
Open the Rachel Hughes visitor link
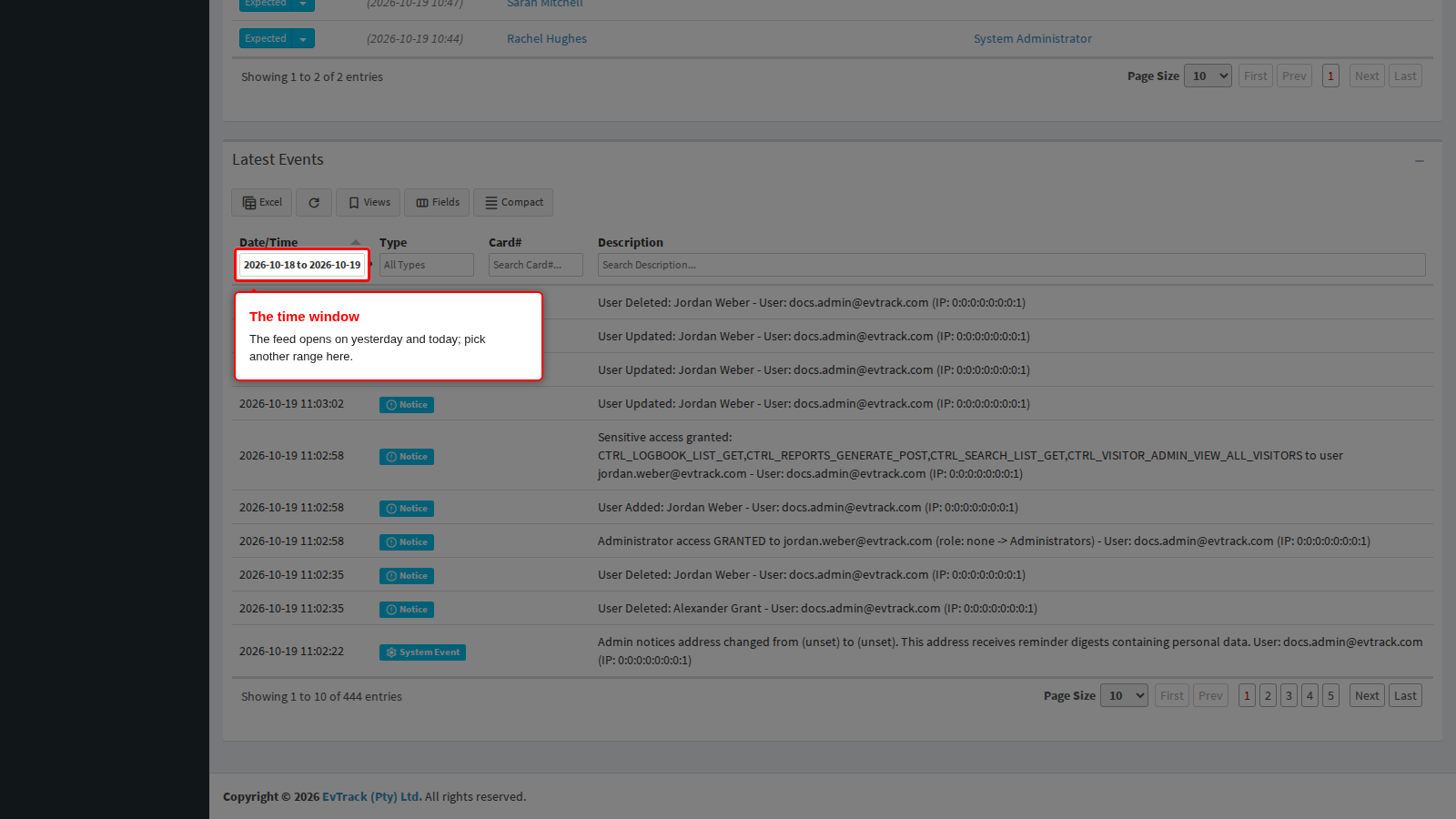[x=547, y=39]
